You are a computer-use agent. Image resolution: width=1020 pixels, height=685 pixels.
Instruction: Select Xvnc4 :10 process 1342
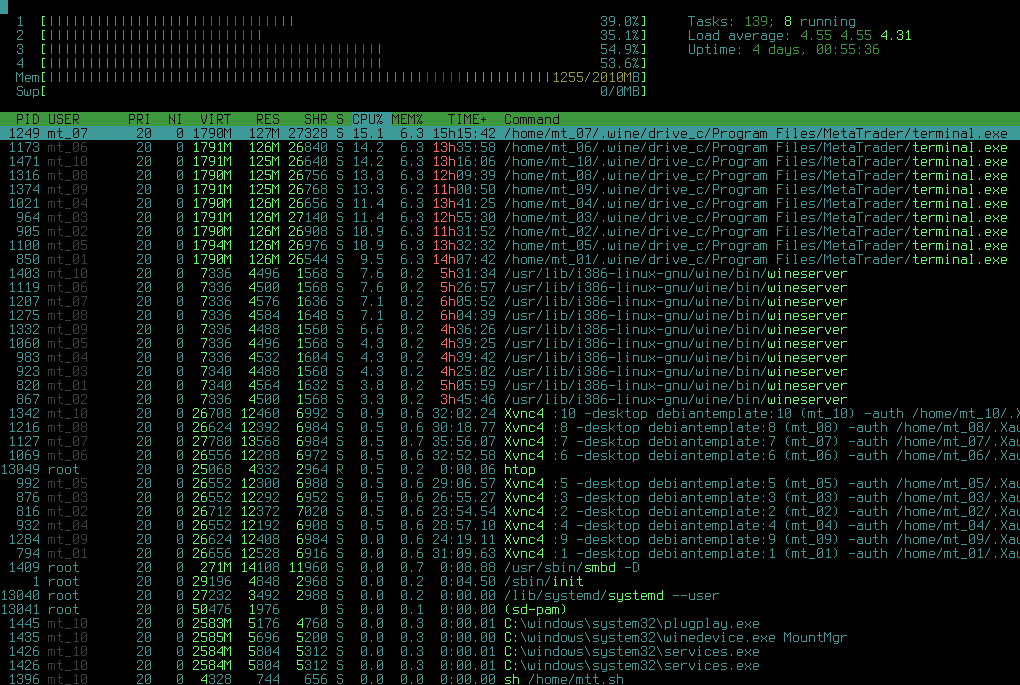(510, 413)
